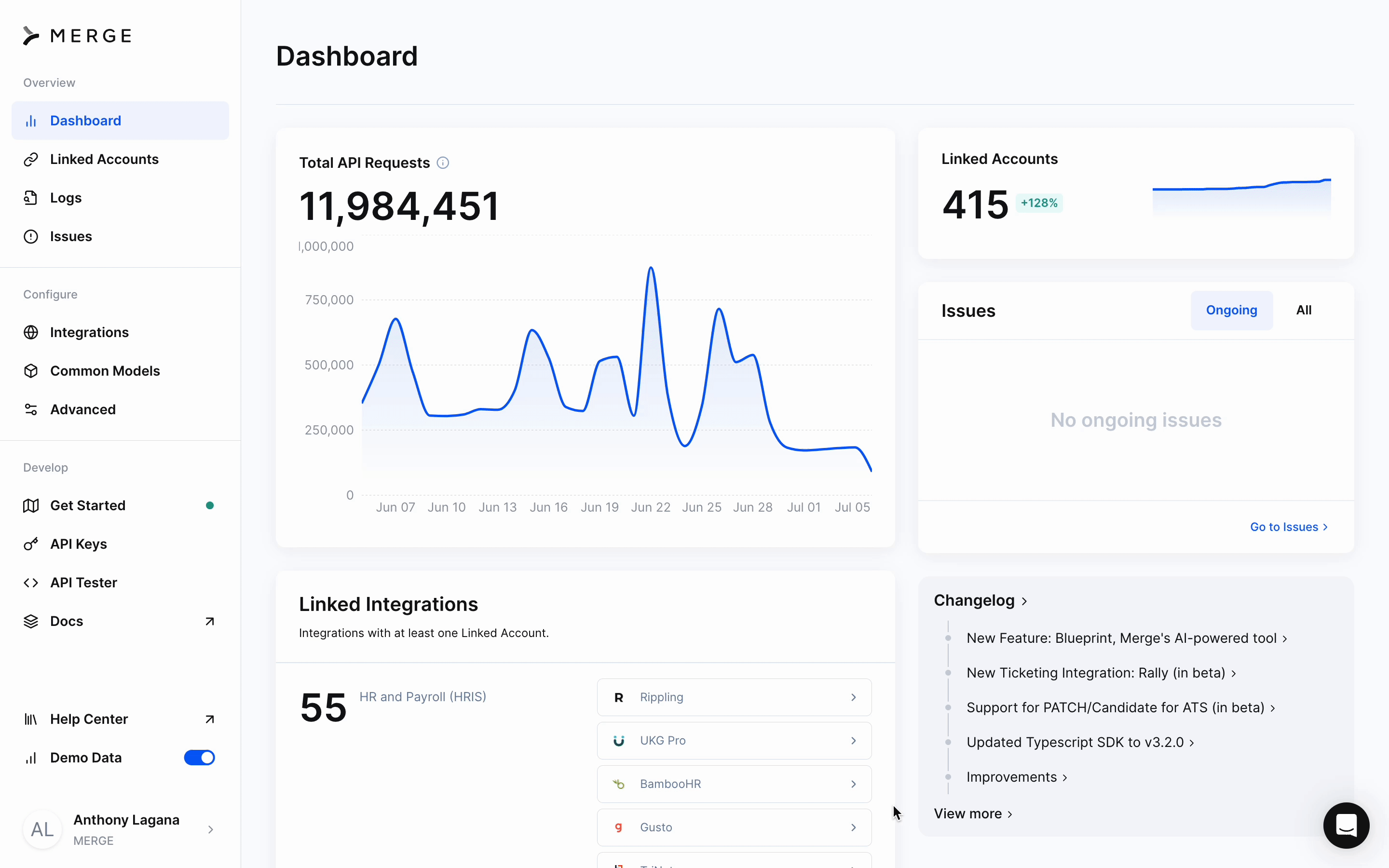Select the Linked Accounts sidebar icon

(x=31, y=159)
